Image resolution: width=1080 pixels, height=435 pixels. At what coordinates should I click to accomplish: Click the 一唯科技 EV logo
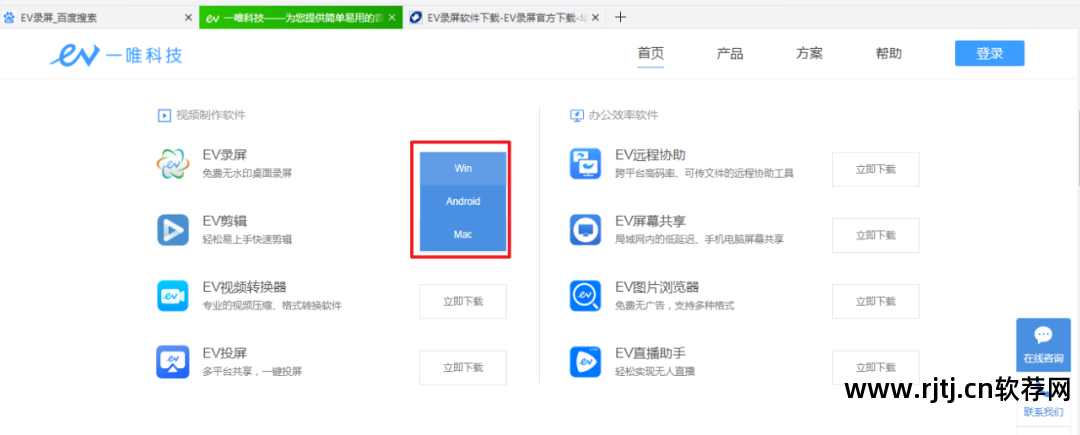point(116,54)
